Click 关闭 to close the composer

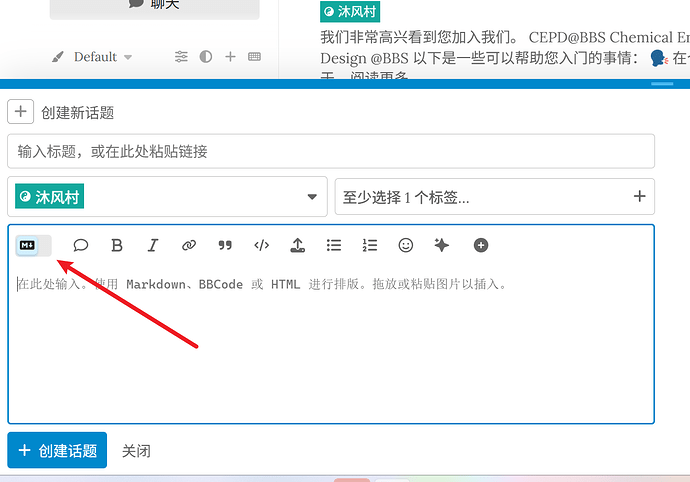coord(136,451)
